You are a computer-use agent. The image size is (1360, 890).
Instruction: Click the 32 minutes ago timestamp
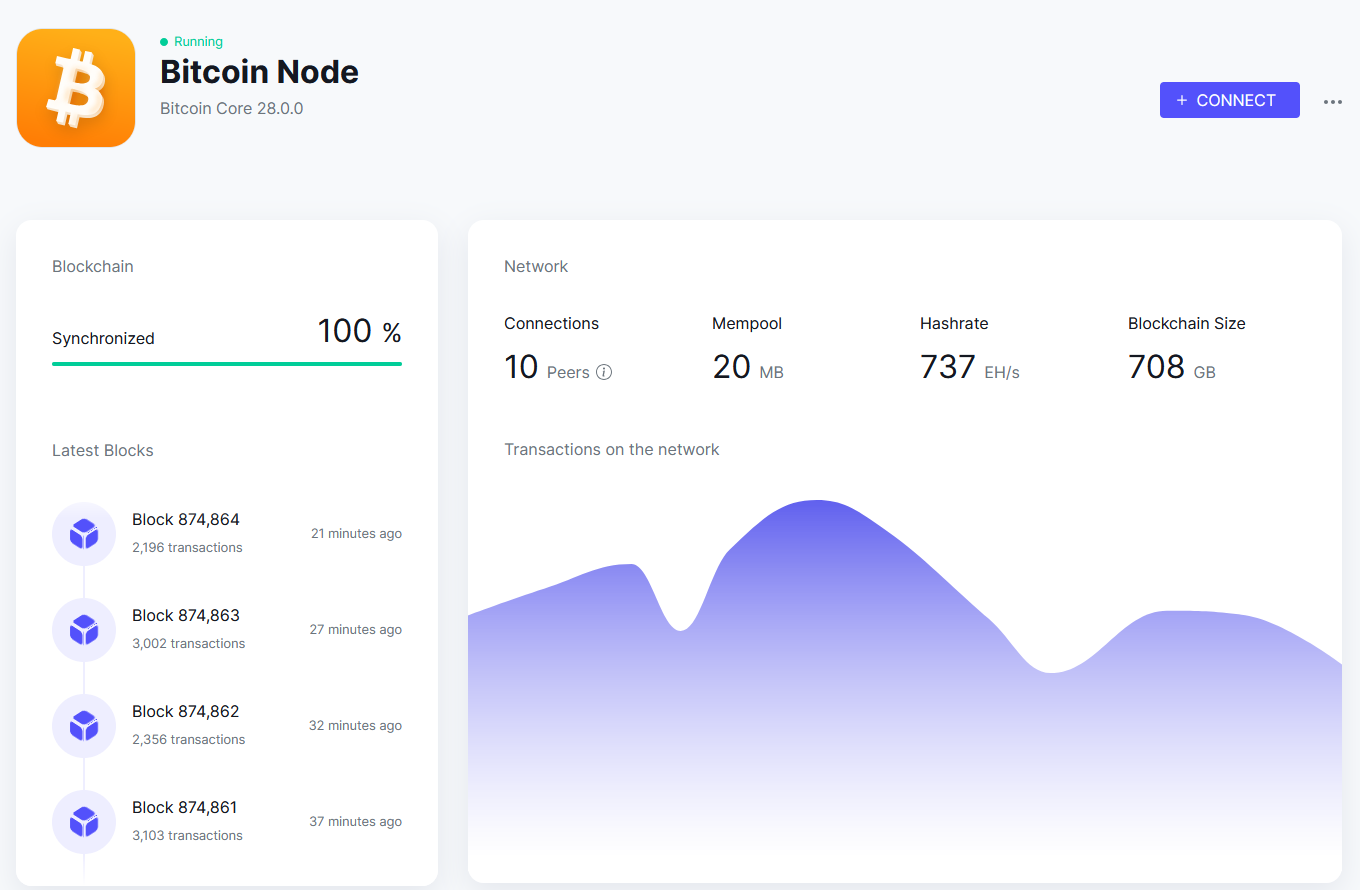pyautogui.click(x=355, y=726)
